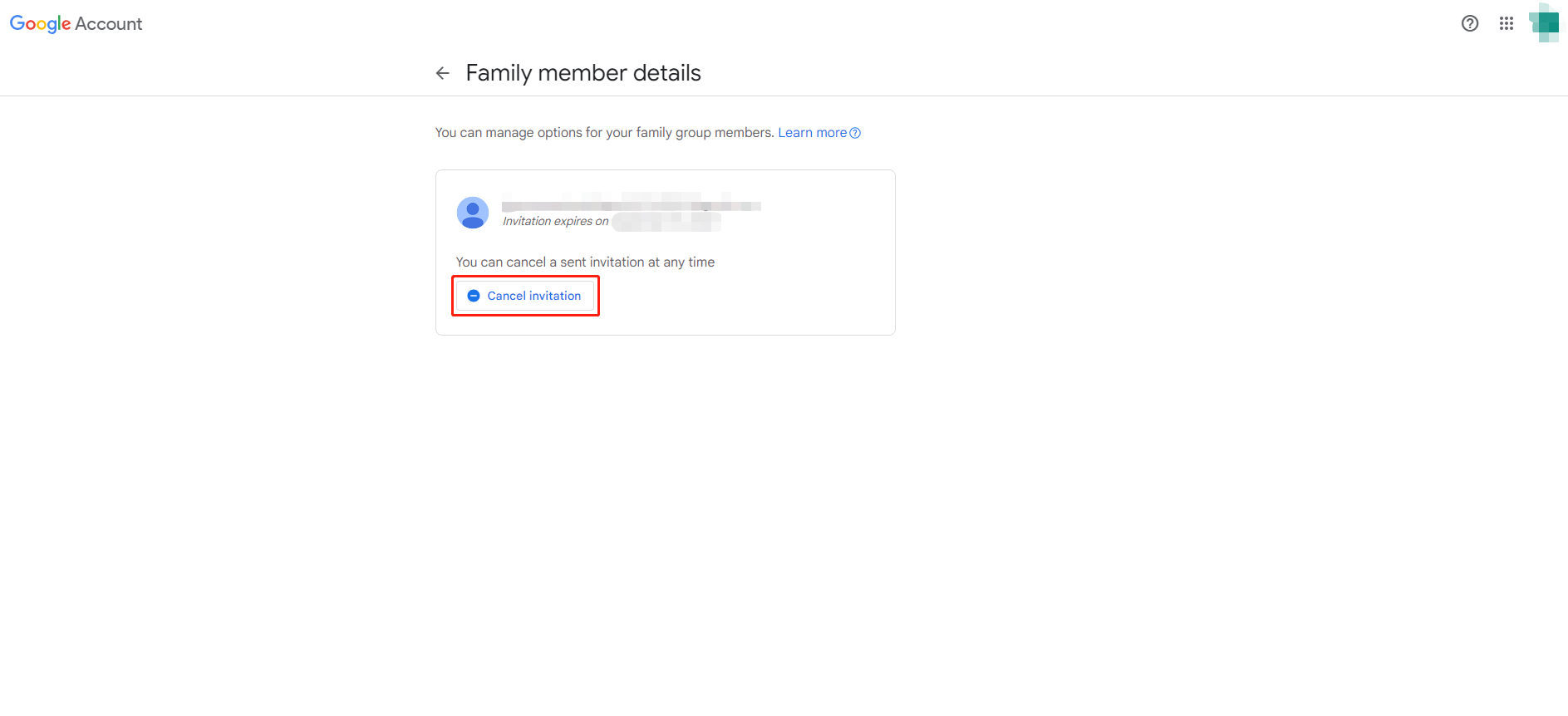1568x716 pixels.
Task: Go back using the left arrow
Action: 443,74
